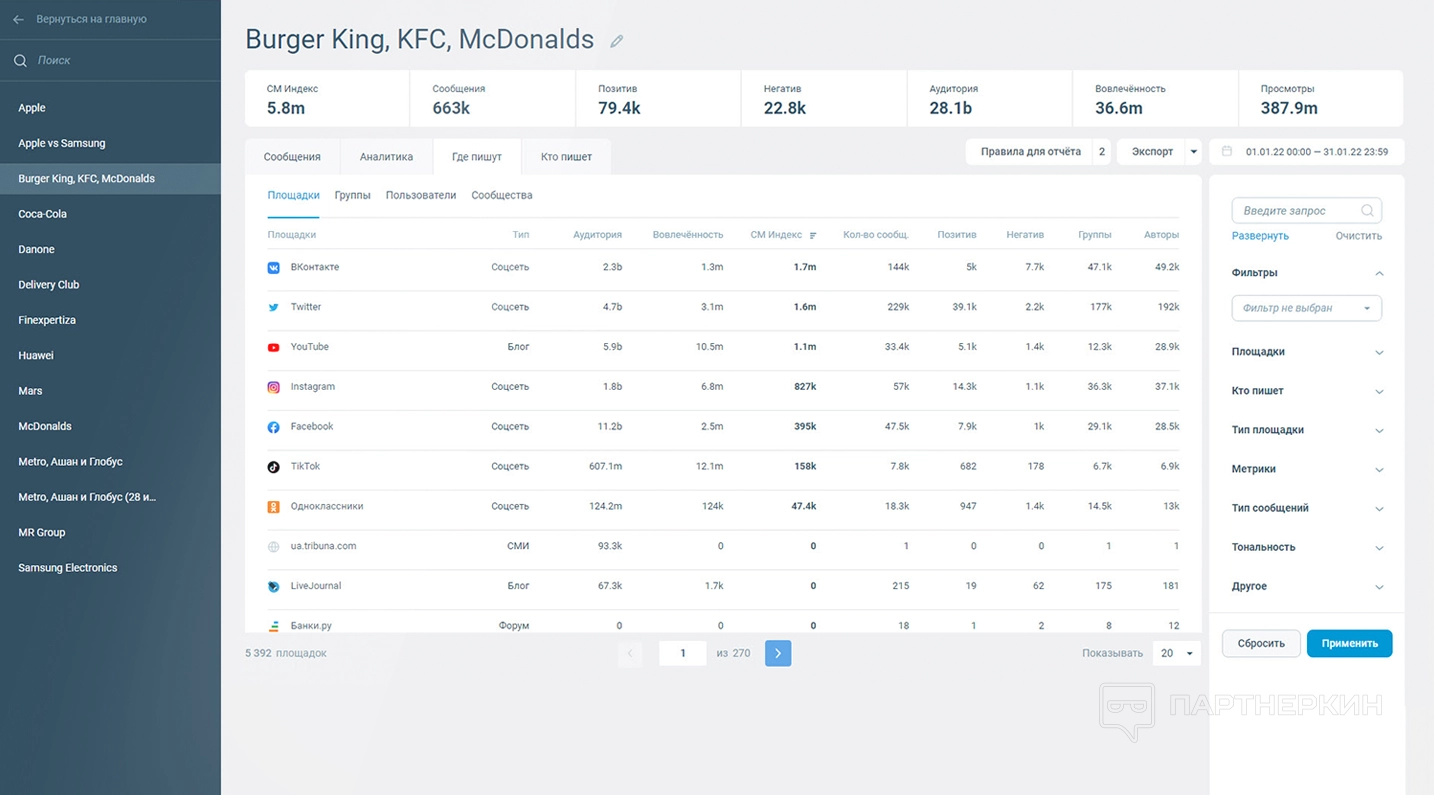Screen dimensions: 1434x795
Task: Collapse the Фильтры section
Action: pos(1379,273)
